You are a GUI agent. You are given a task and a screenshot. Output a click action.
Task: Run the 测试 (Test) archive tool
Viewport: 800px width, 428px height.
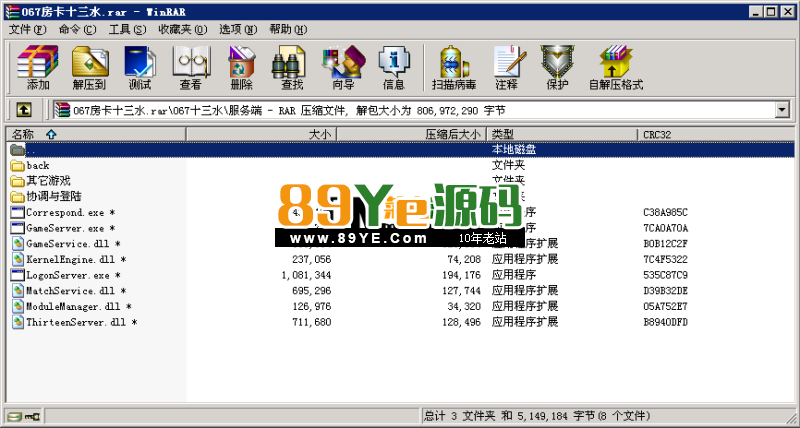pyautogui.click(x=139, y=67)
